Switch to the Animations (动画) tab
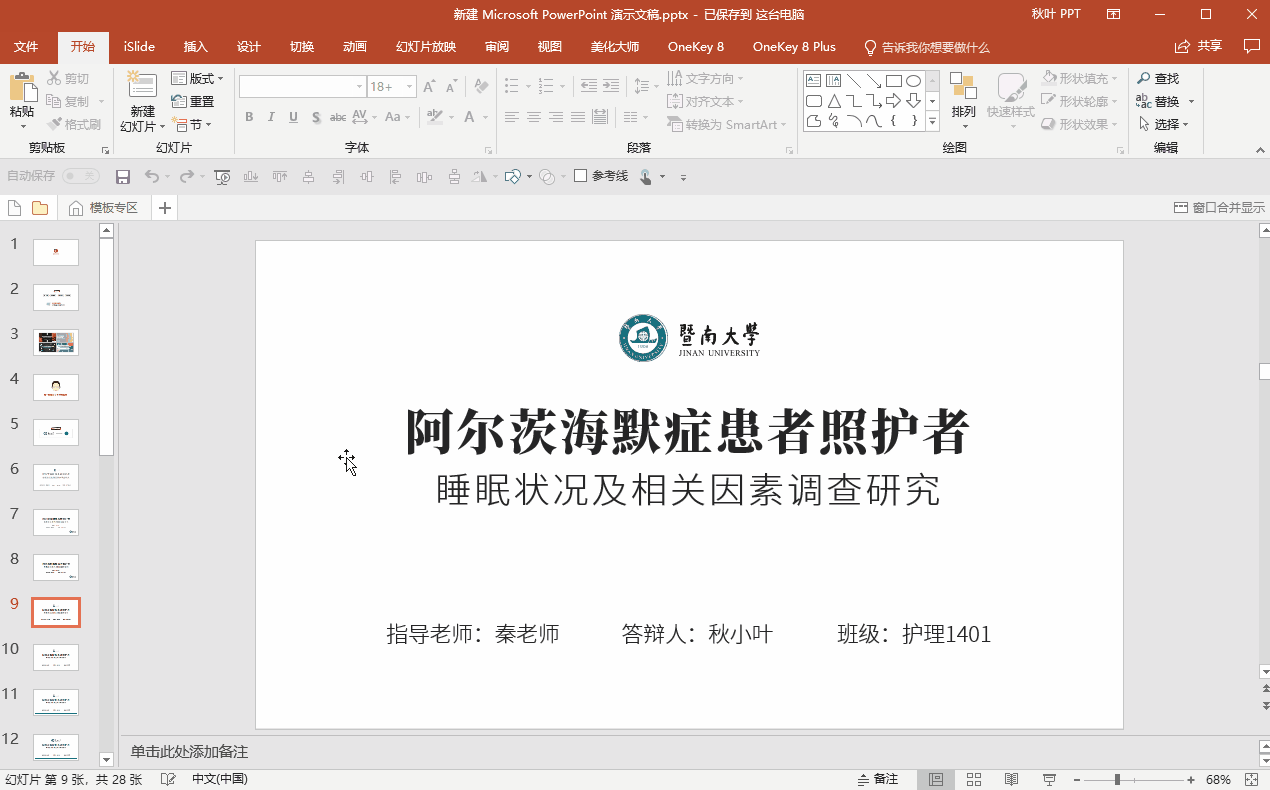 tap(355, 47)
